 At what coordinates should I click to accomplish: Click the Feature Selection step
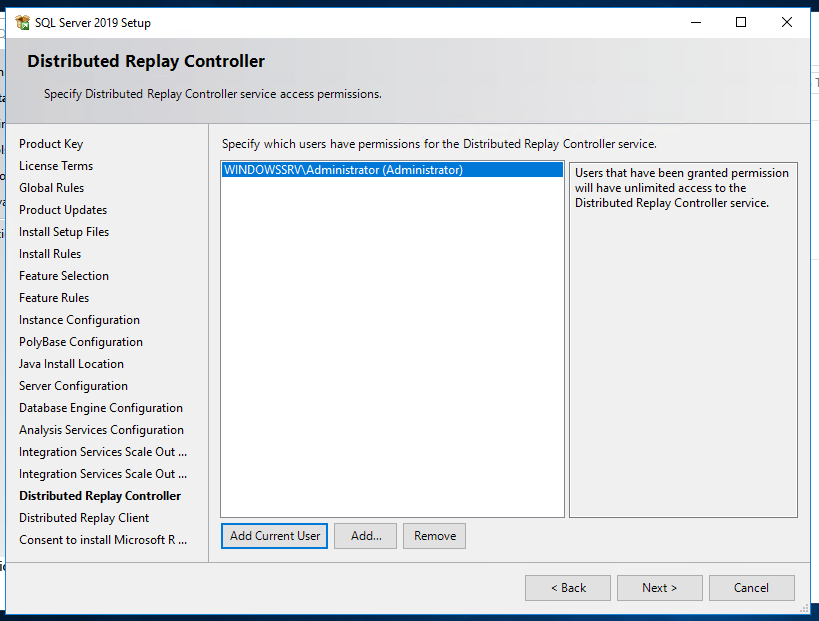coord(64,275)
